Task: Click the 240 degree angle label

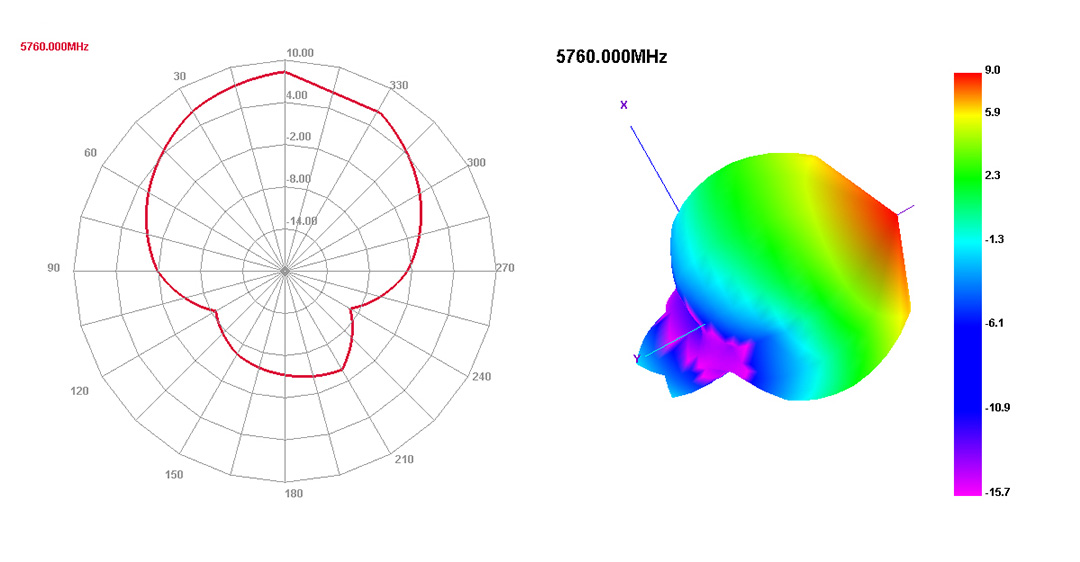Action: click(481, 377)
